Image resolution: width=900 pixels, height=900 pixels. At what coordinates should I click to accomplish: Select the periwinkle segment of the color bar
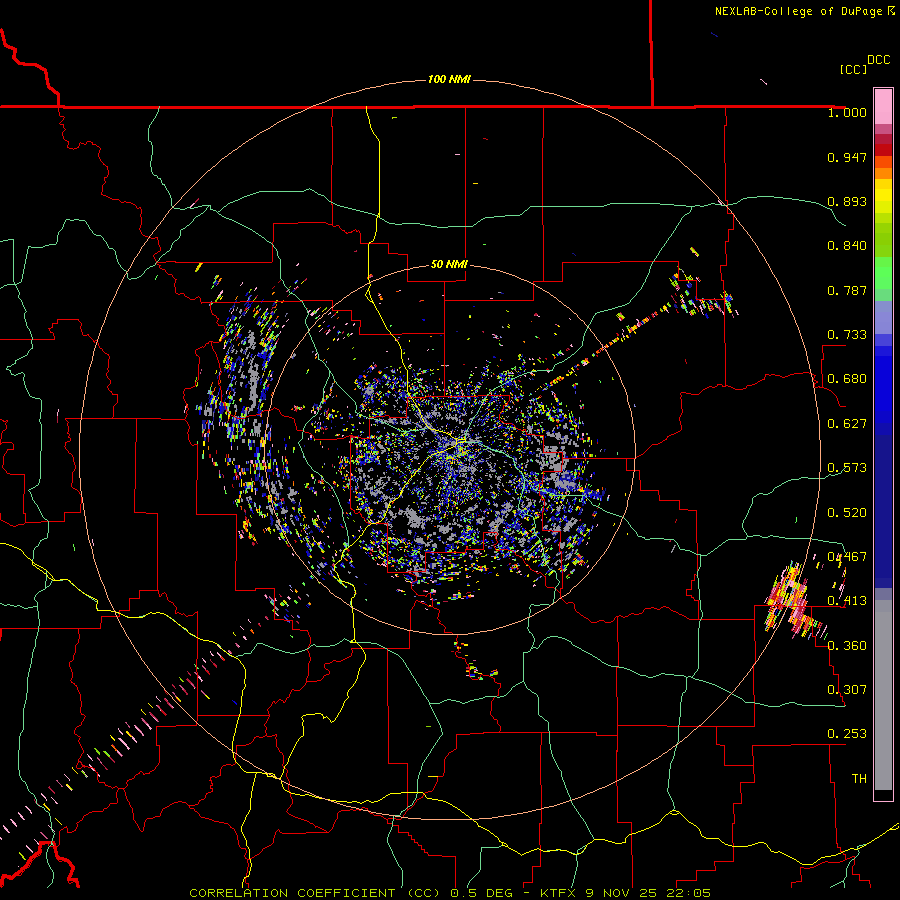pyautogui.click(x=883, y=317)
